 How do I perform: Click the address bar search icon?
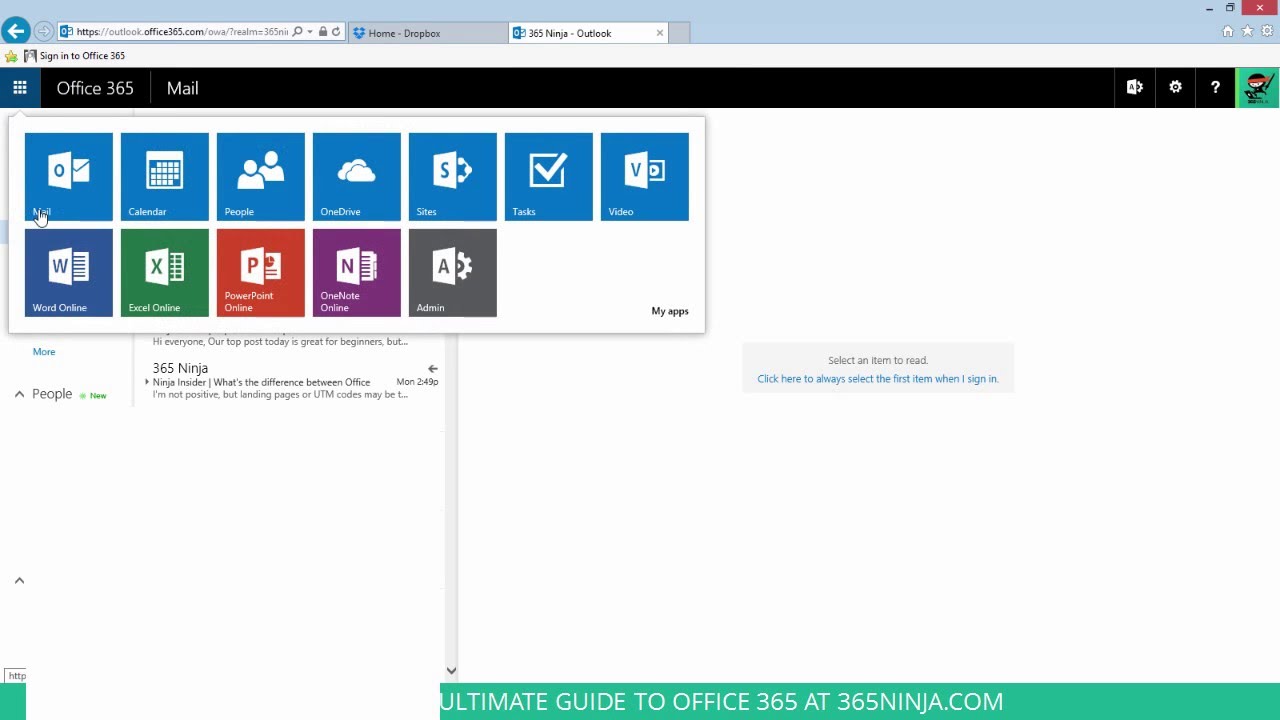[x=297, y=32]
